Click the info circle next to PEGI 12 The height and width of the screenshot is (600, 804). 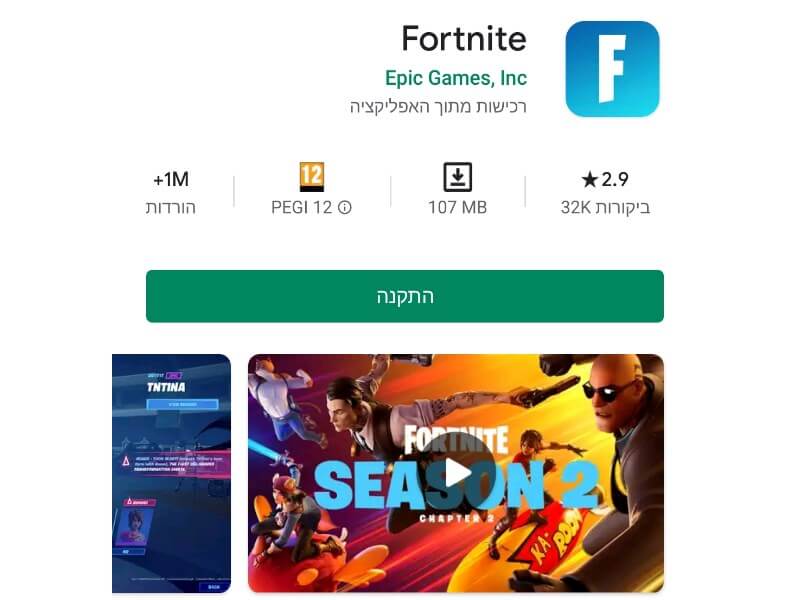345,208
